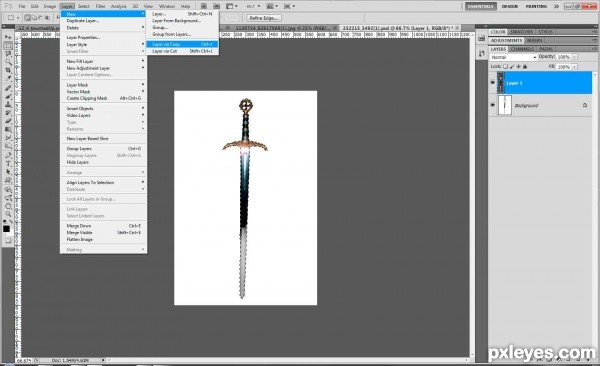Switch to the Swatches tab
The height and width of the screenshot is (366, 600).
tap(521, 32)
